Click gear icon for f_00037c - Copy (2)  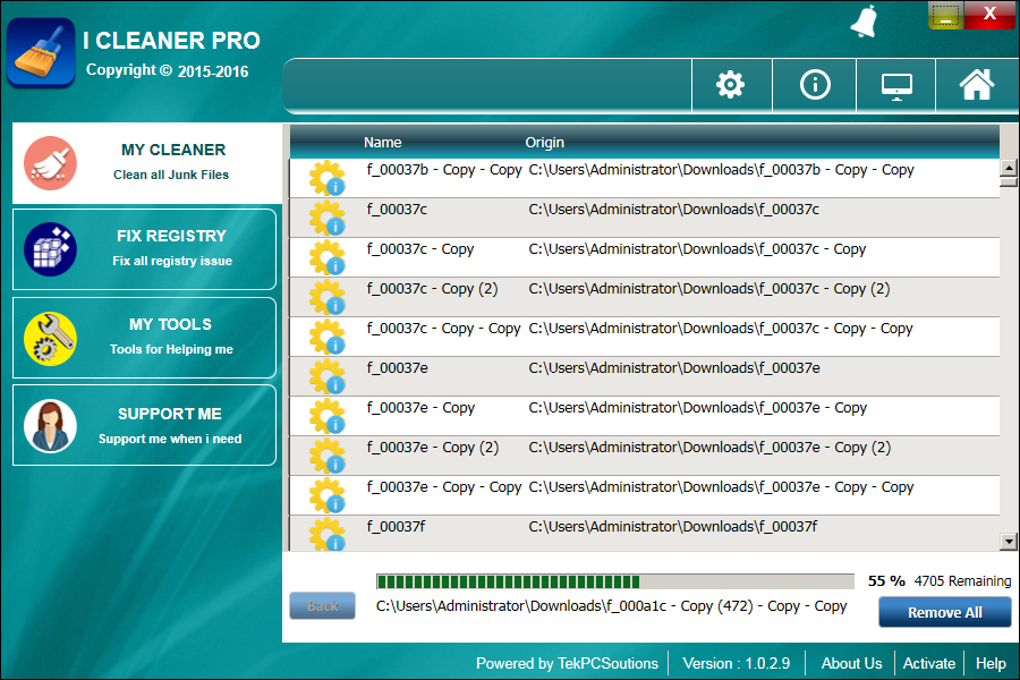click(327, 297)
